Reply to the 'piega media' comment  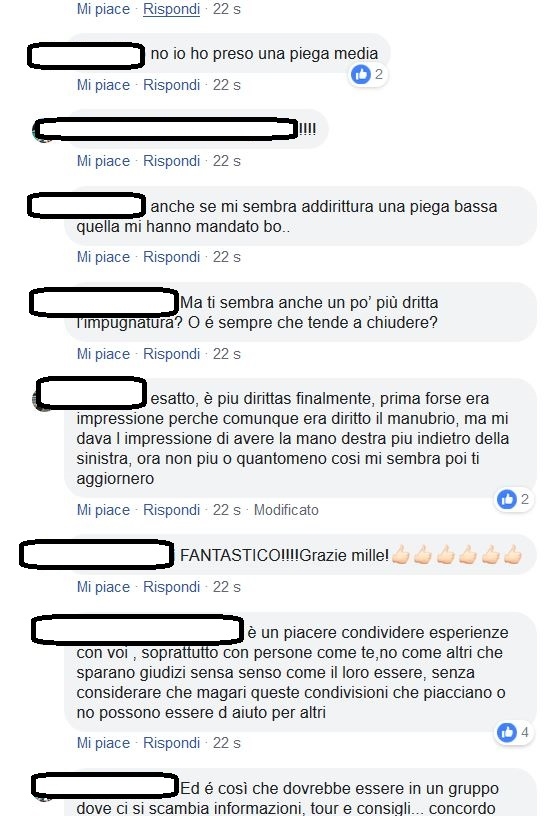click(171, 85)
